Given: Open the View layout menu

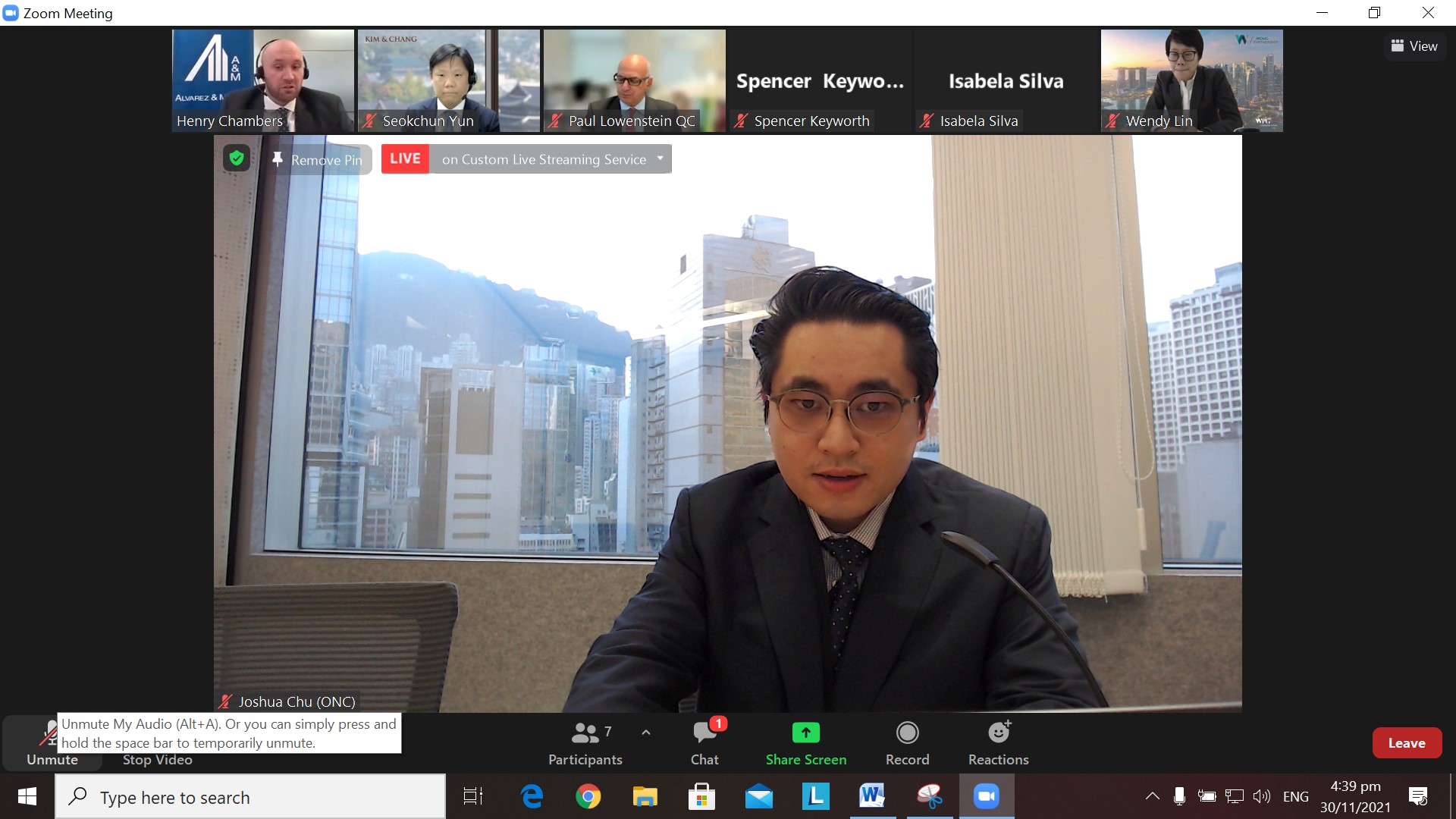Looking at the screenshot, I should [1414, 46].
